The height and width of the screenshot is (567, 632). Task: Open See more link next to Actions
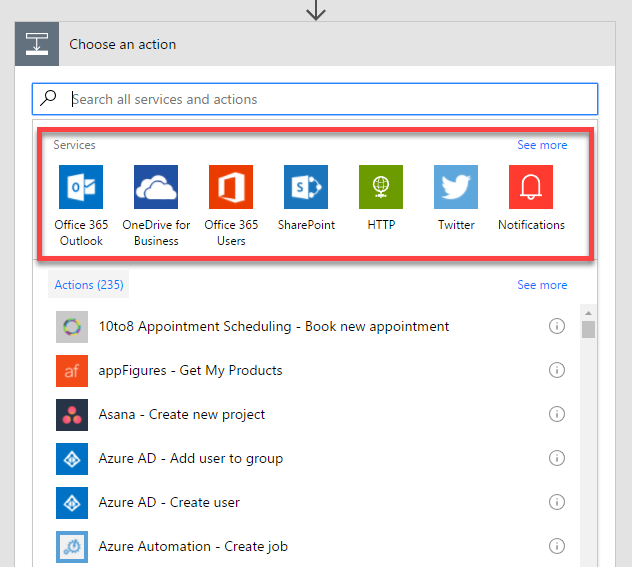point(542,285)
